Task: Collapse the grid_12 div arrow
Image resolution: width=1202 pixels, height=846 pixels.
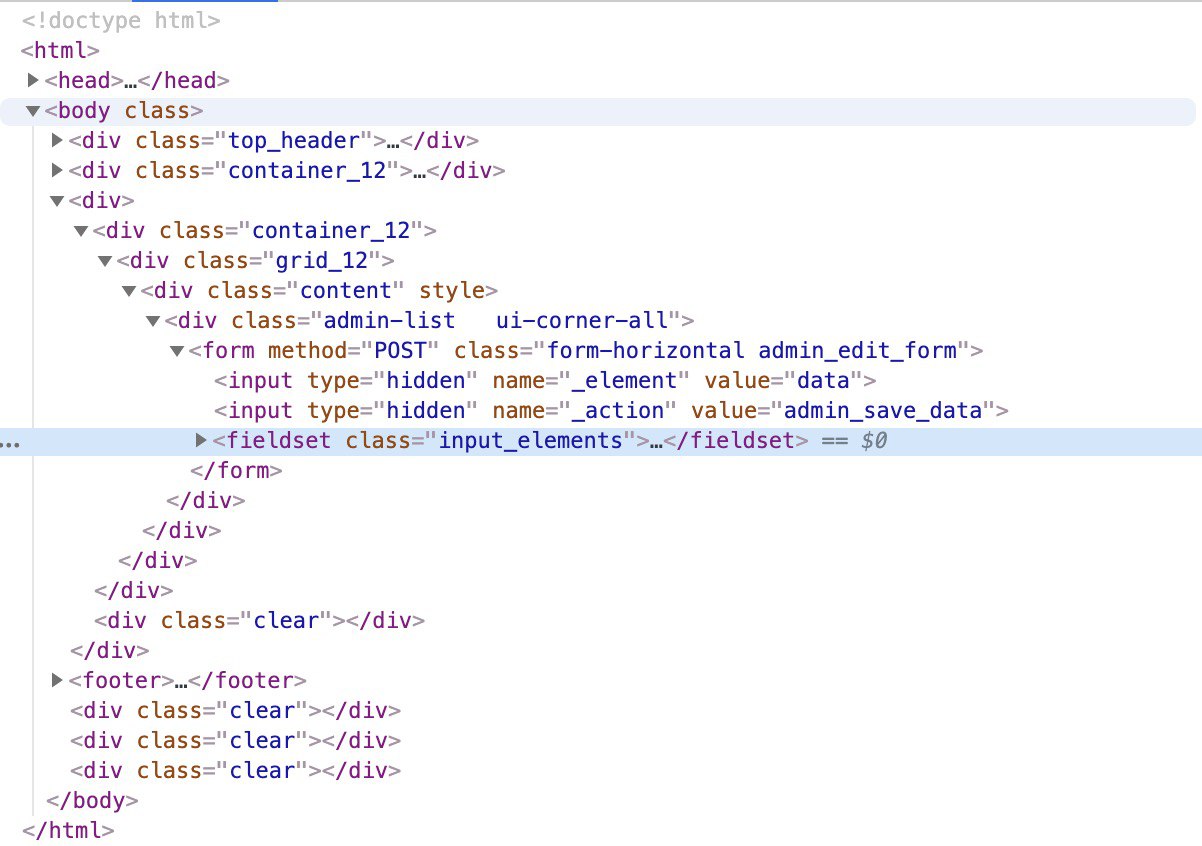Action: click(x=106, y=260)
